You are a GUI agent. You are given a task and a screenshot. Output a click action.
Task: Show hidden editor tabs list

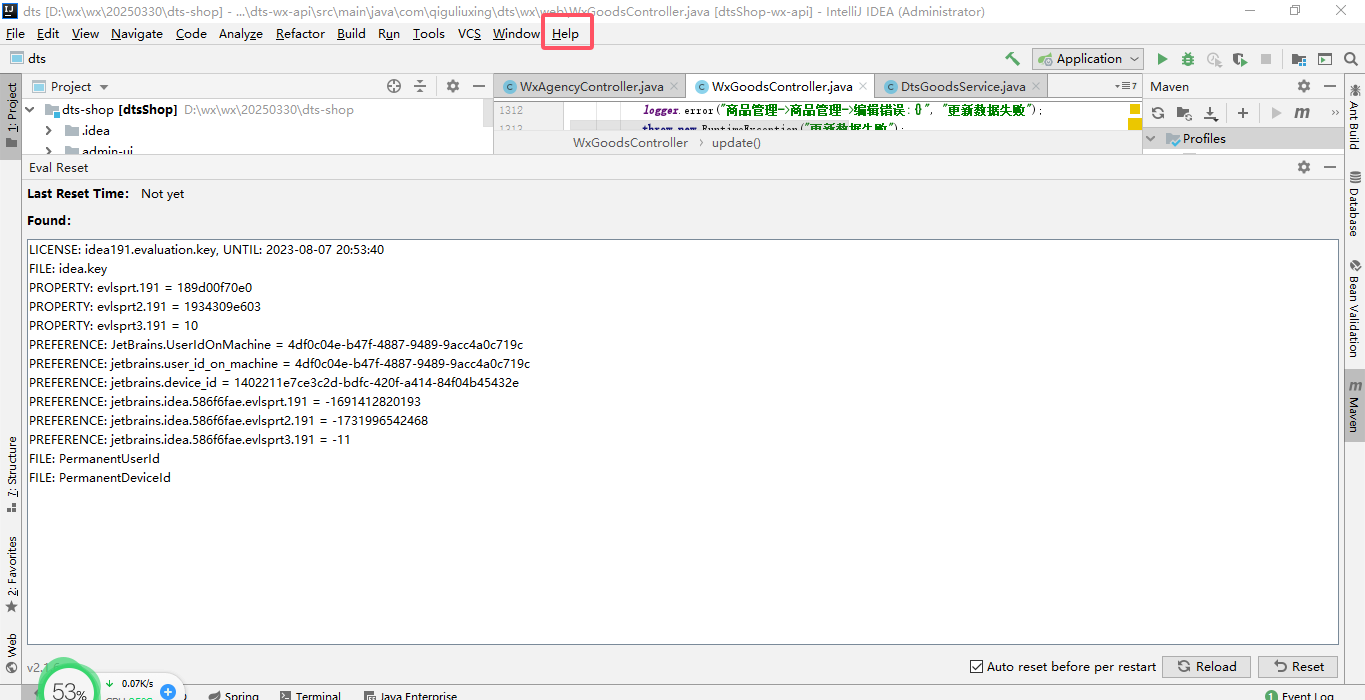pyautogui.click(x=1126, y=87)
